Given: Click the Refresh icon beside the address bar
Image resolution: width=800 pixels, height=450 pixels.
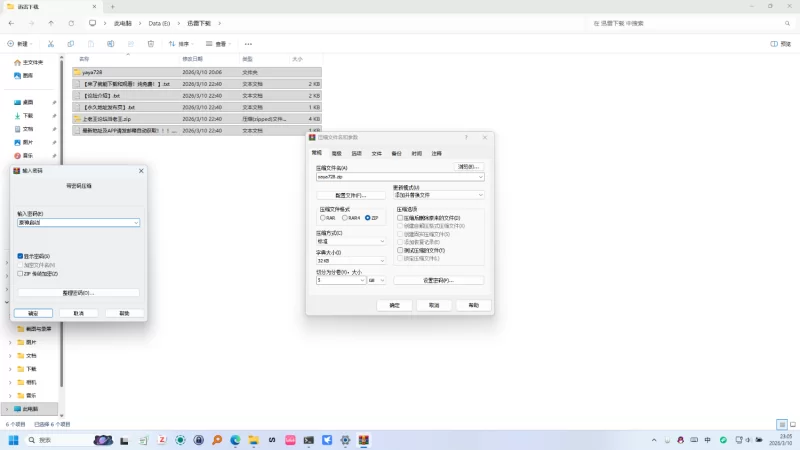Looking at the screenshot, I should coord(71,22).
